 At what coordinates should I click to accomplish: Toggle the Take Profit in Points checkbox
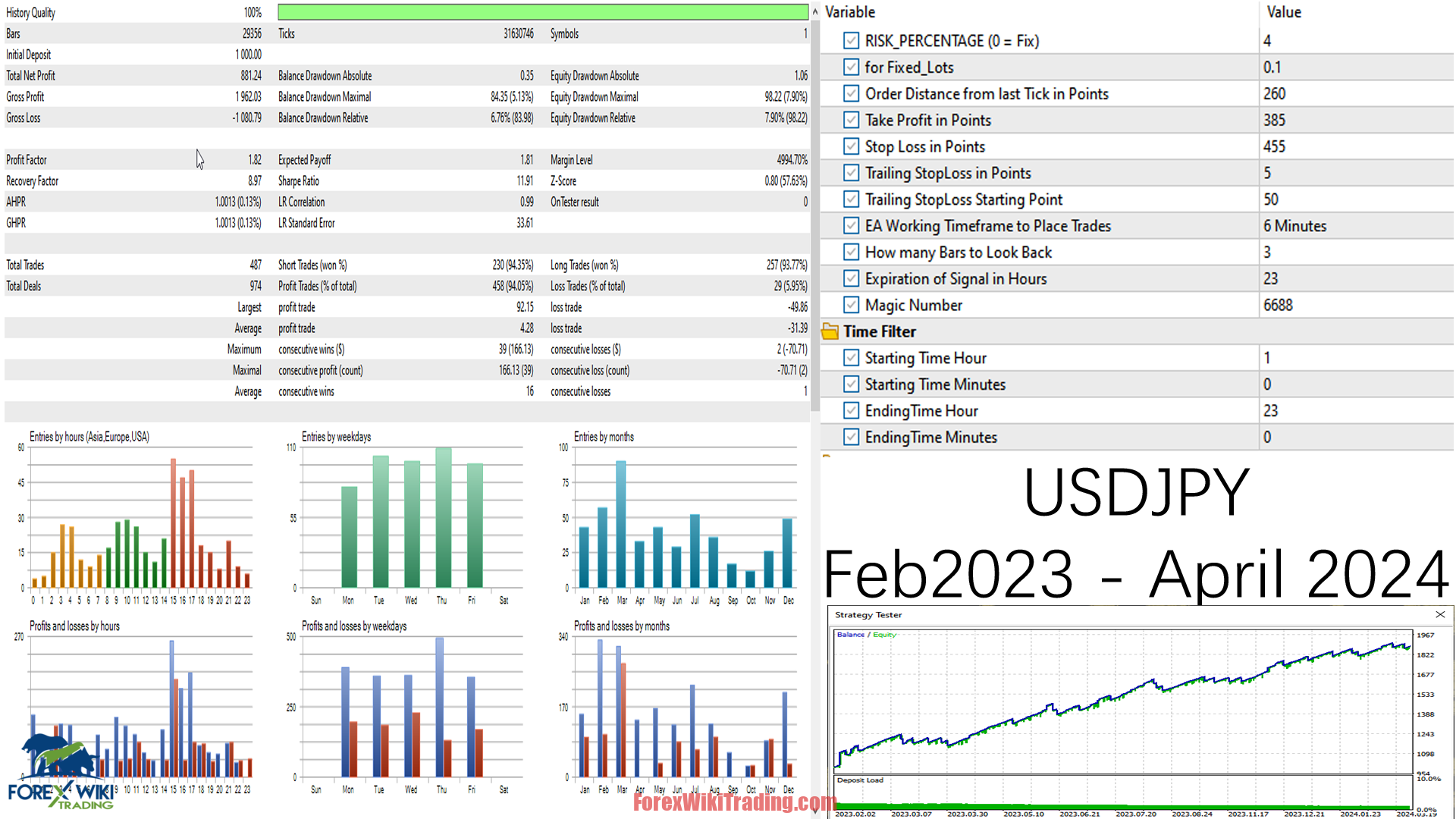pos(851,120)
